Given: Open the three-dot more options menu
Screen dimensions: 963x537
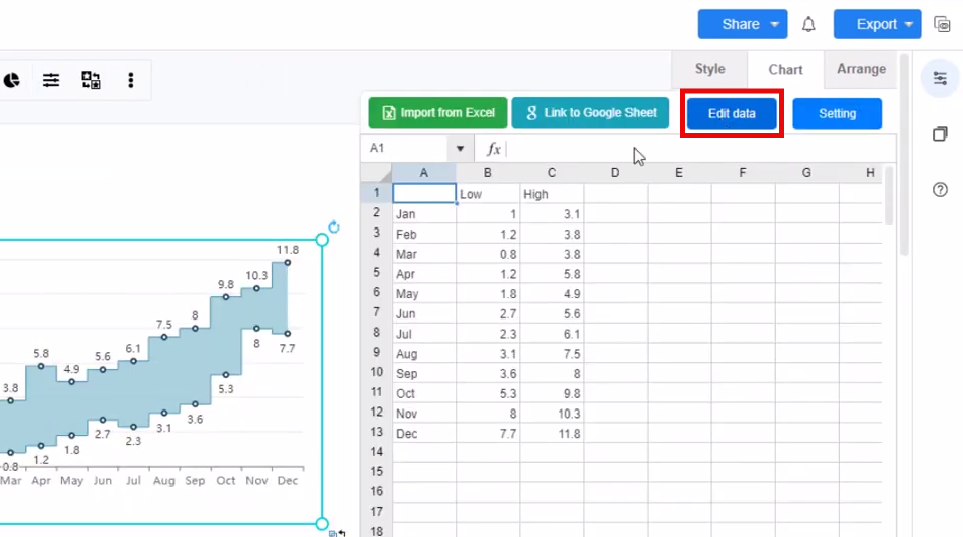Looking at the screenshot, I should point(131,80).
